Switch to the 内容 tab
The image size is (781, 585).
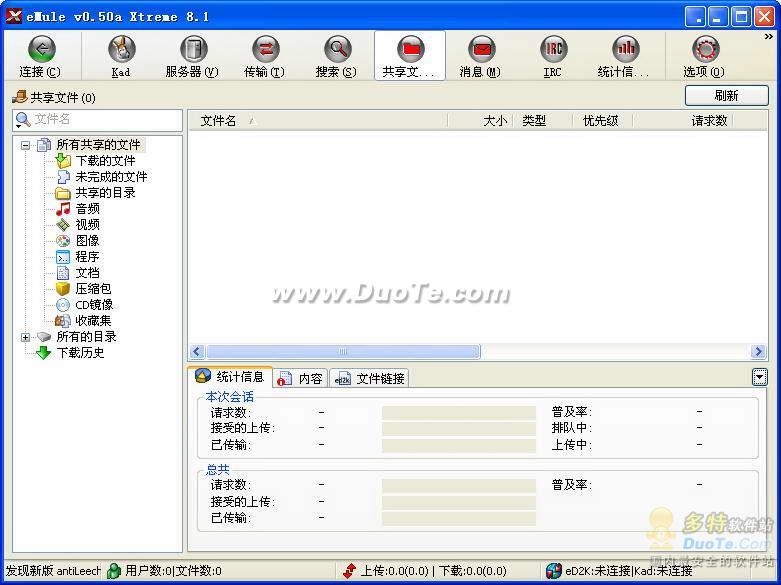click(301, 379)
